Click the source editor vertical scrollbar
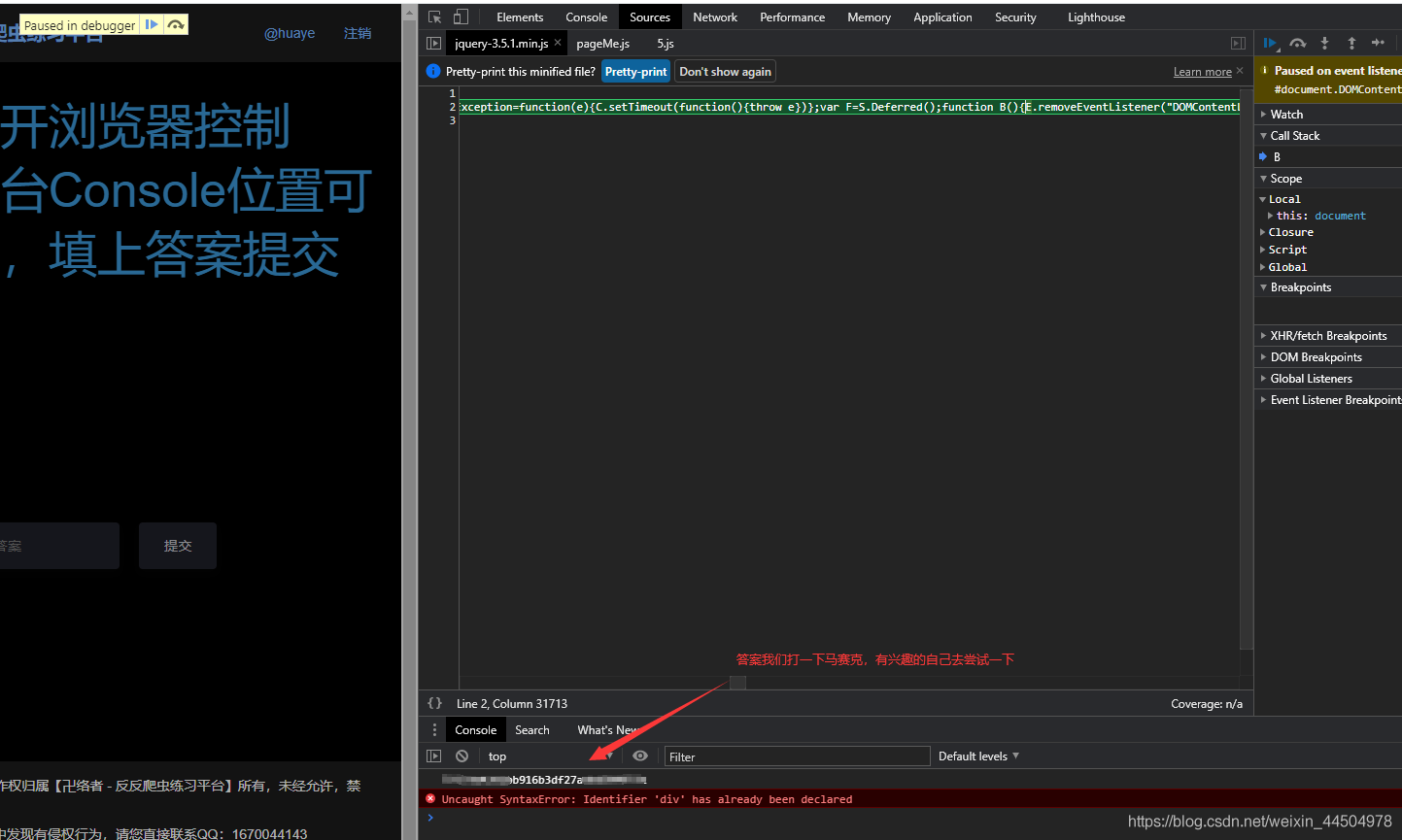 (x=1247, y=369)
